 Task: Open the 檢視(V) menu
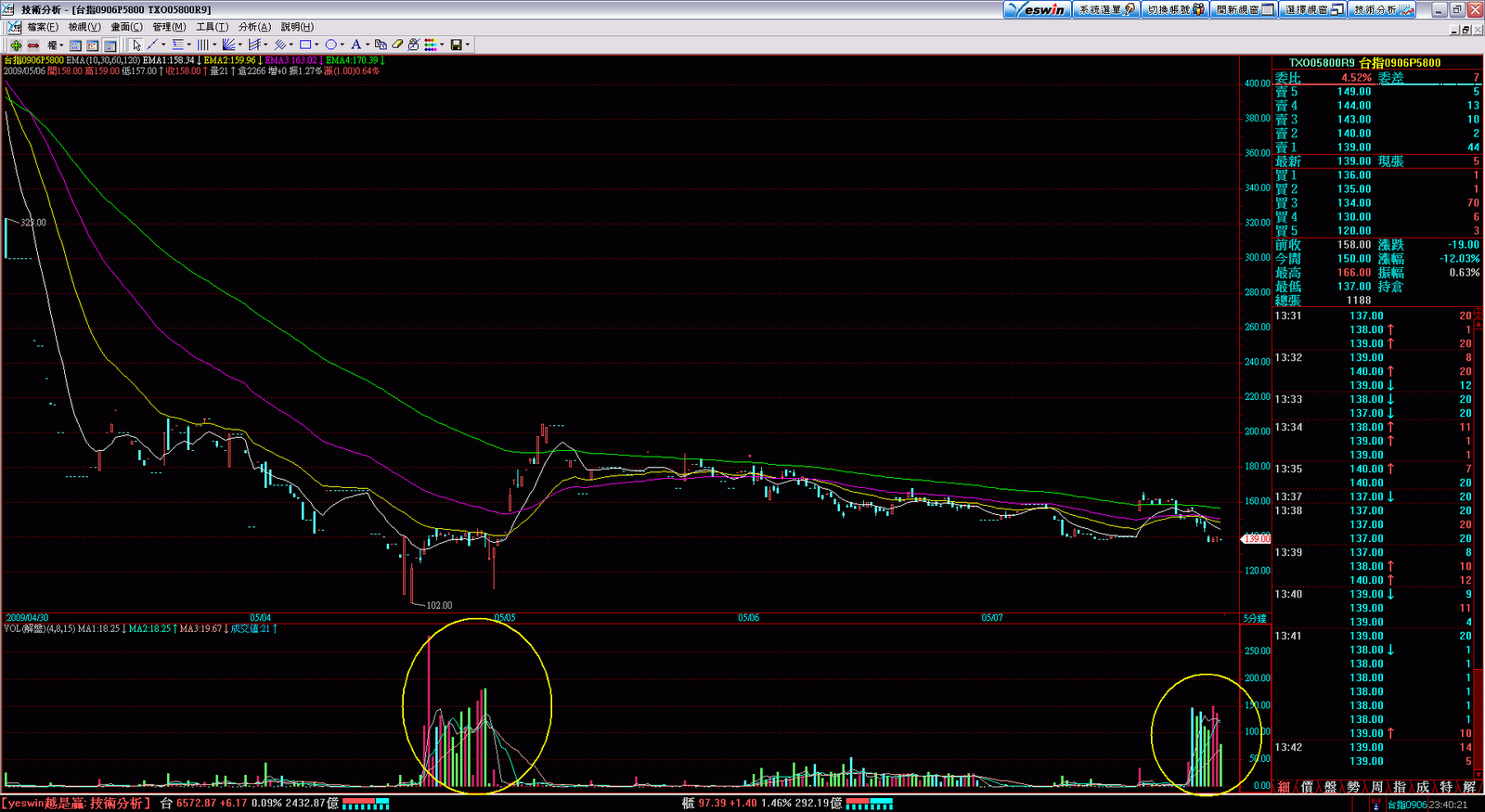click(84, 27)
